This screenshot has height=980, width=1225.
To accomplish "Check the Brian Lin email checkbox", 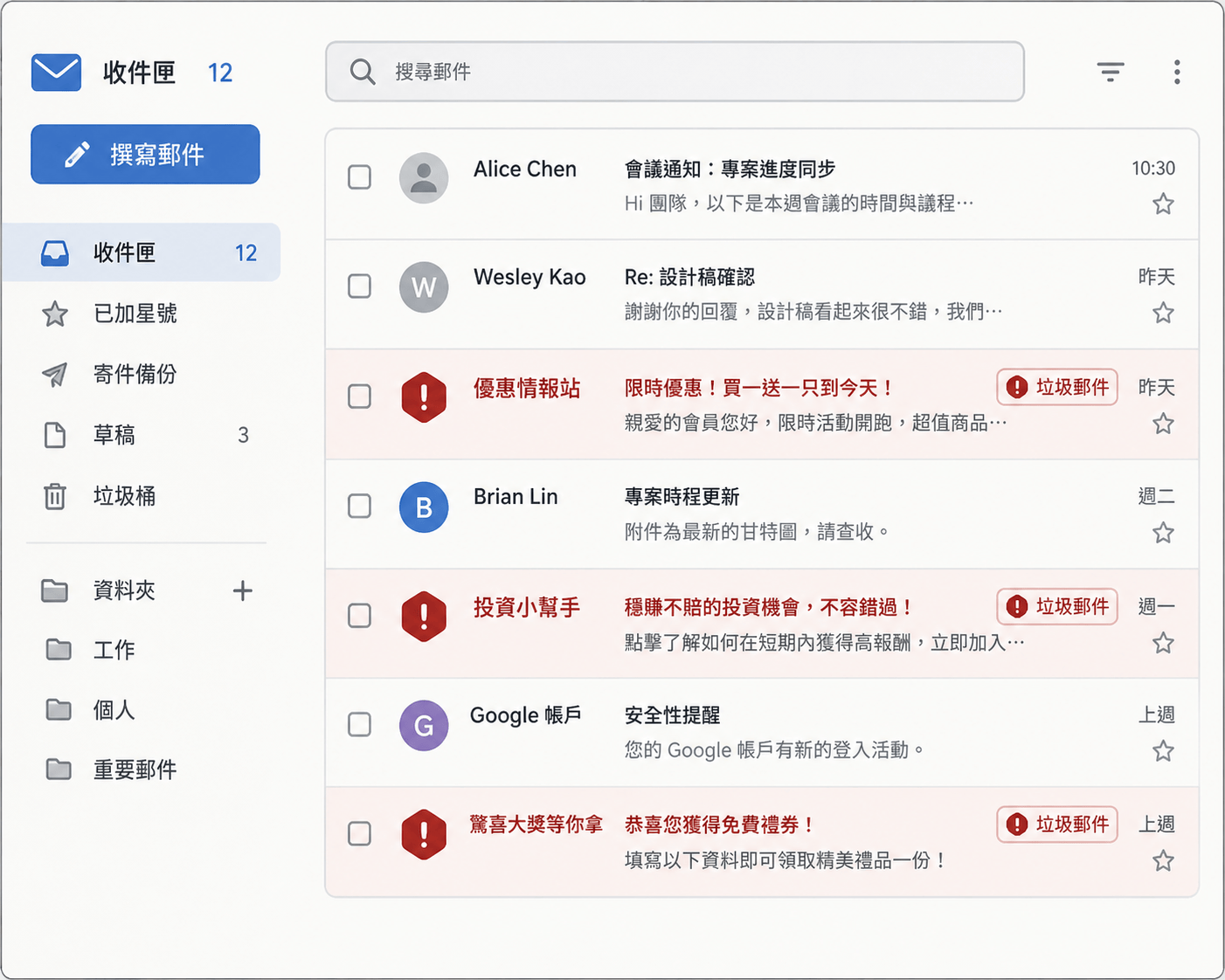I will point(359,507).
